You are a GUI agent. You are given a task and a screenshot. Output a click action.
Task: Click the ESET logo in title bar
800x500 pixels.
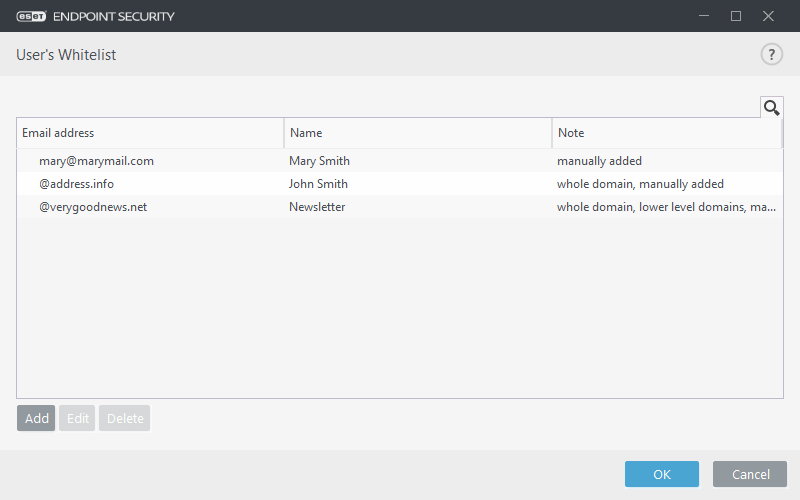click(x=31, y=16)
